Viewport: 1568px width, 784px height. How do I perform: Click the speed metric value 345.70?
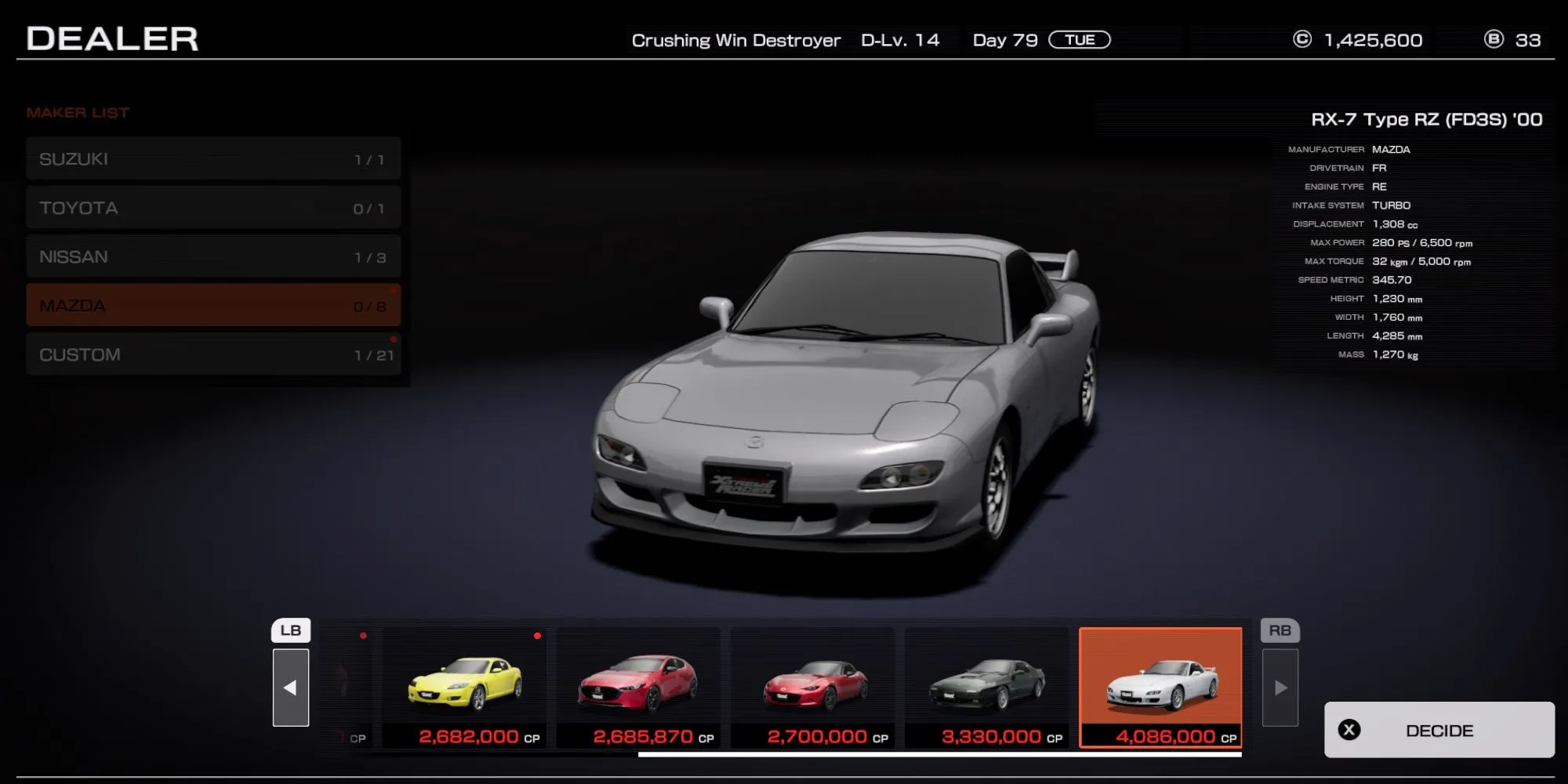pyautogui.click(x=1392, y=280)
